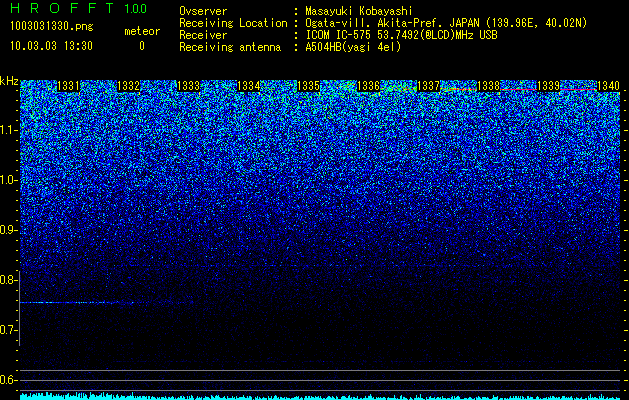The height and width of the screenshot is (400, 629).
Task: Click time marker 1338 on spectrogram
Action: pos(489,86)
